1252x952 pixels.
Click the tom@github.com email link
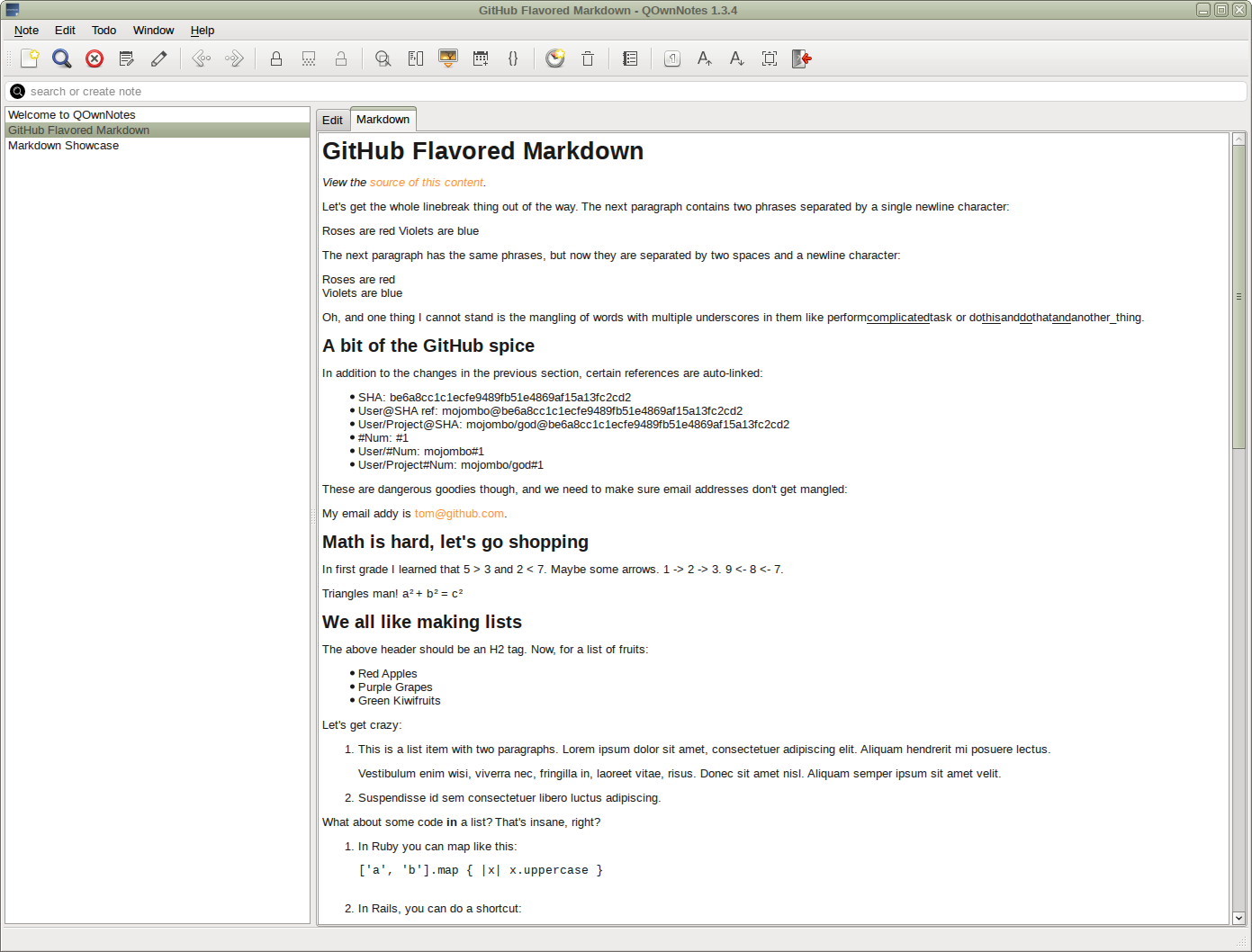(x=459, y=514)
